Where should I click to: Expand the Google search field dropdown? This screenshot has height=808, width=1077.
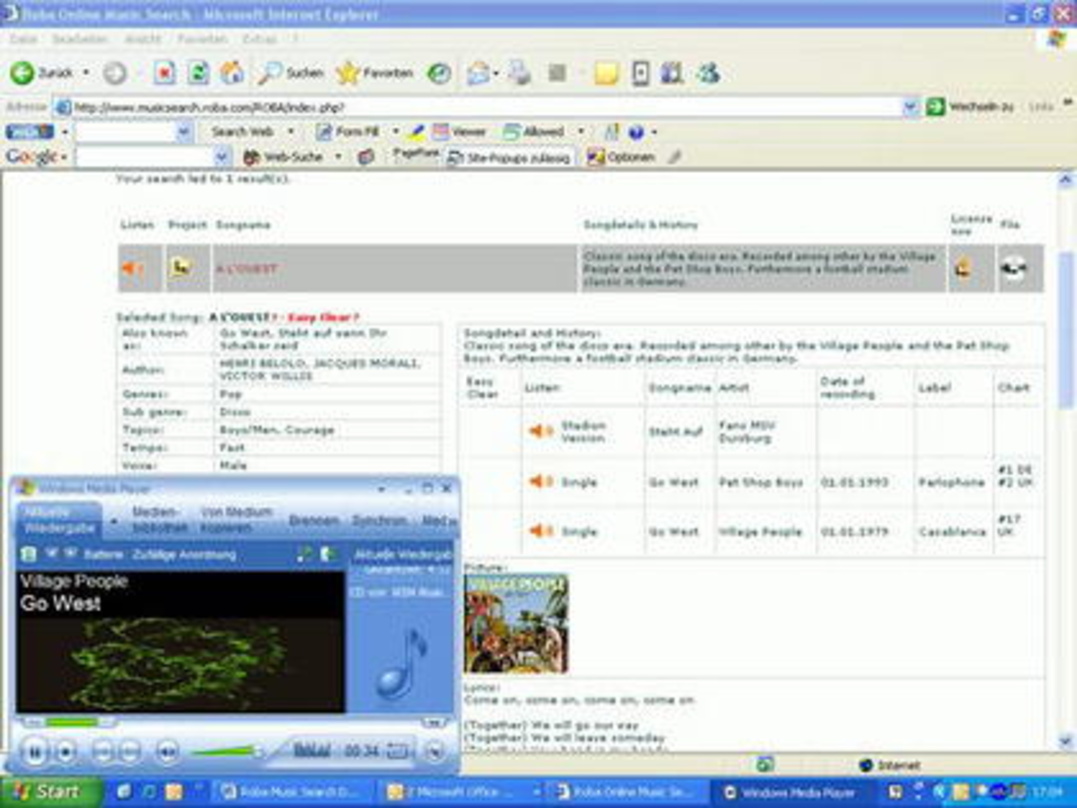(222, 157)
